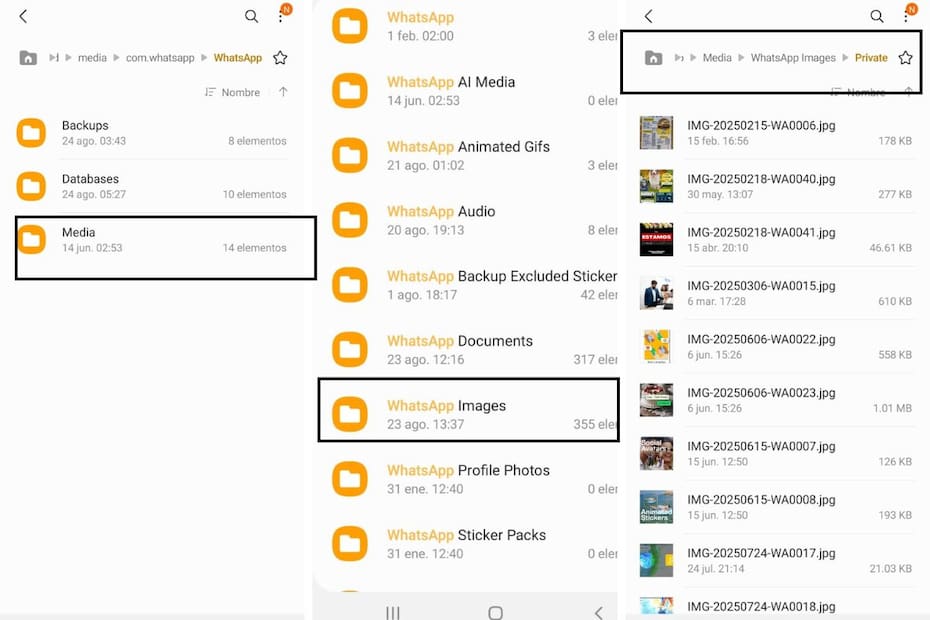Open thumbnail of IMG-20250615-WA0008.jpg

point(657,507)
